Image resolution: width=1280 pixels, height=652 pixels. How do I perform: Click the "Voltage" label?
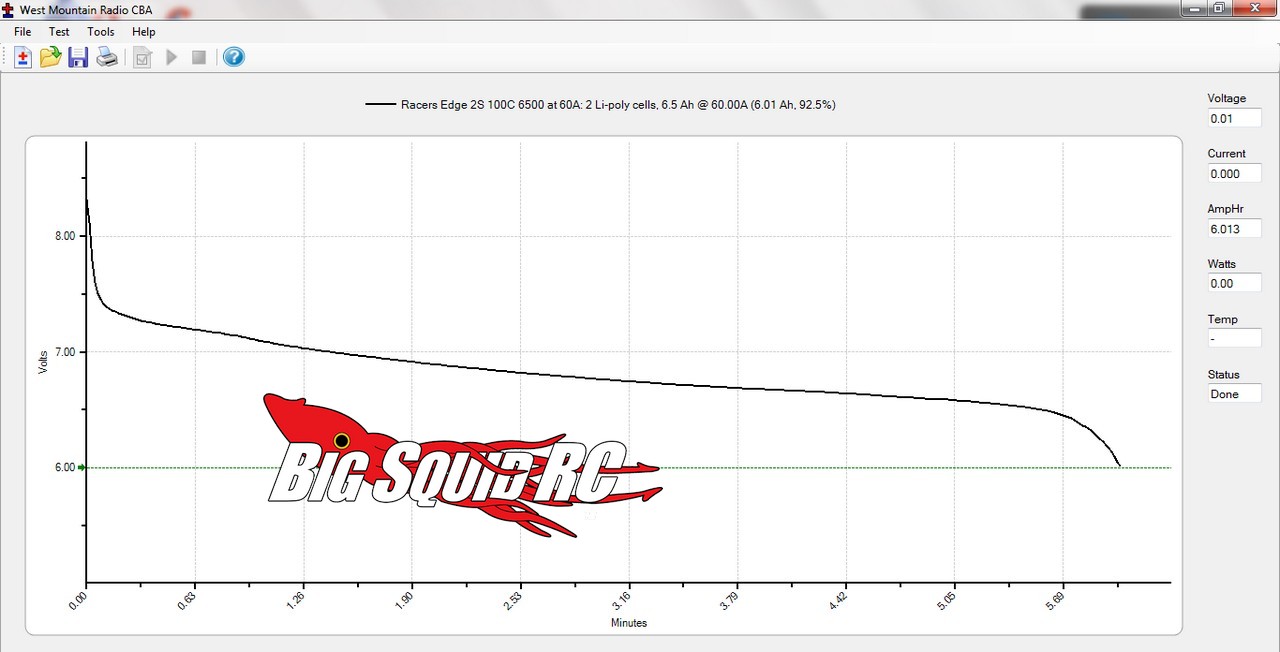coord(1227,98)
